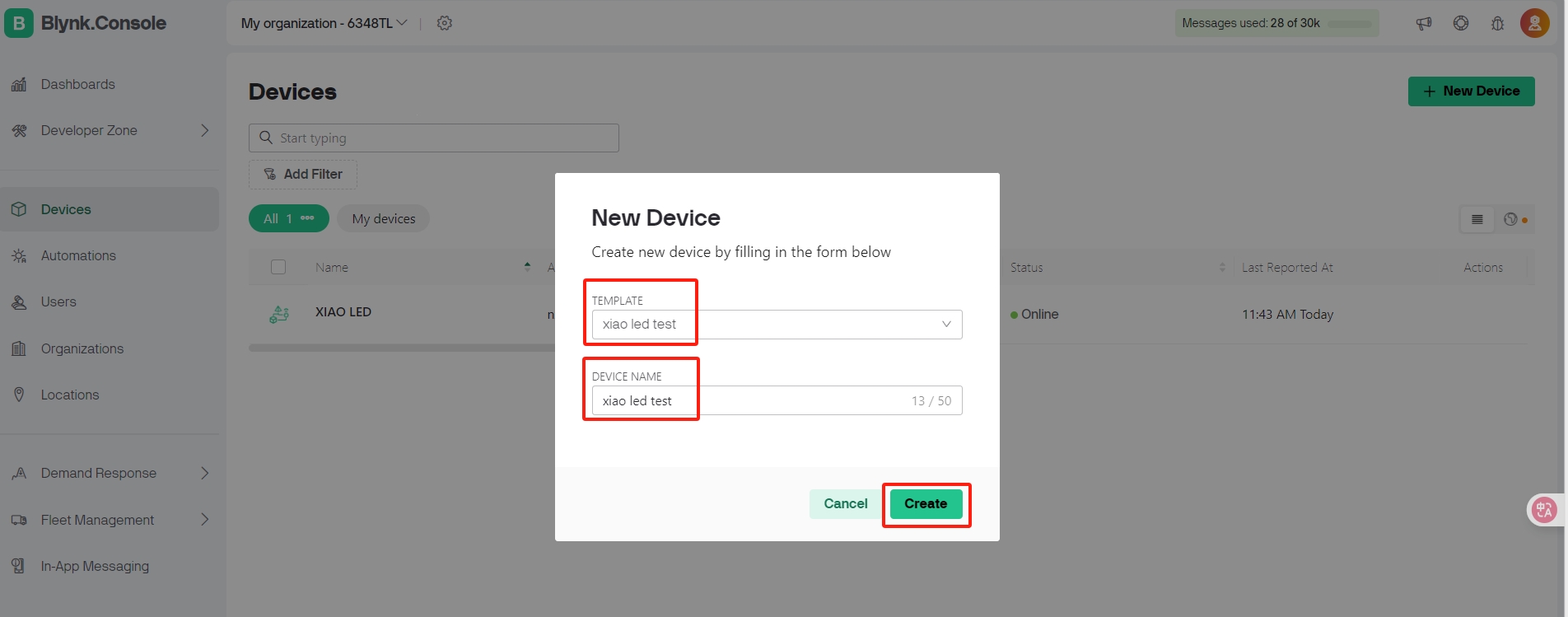This screenshot has width=1568, height=617.
Task: Open the help lifebuoy icon
Action: pos(1461,23)
